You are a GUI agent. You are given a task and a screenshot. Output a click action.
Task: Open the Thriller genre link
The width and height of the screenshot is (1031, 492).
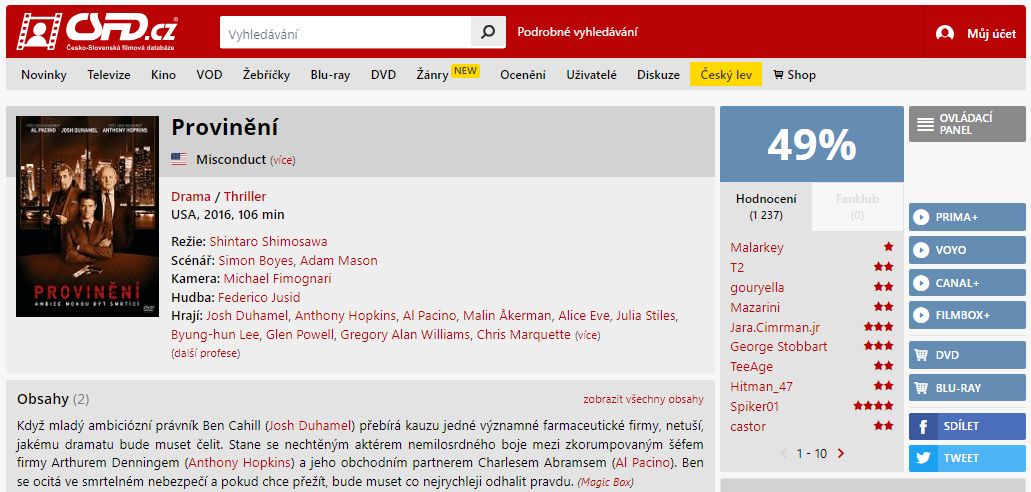tap(245, 196)
